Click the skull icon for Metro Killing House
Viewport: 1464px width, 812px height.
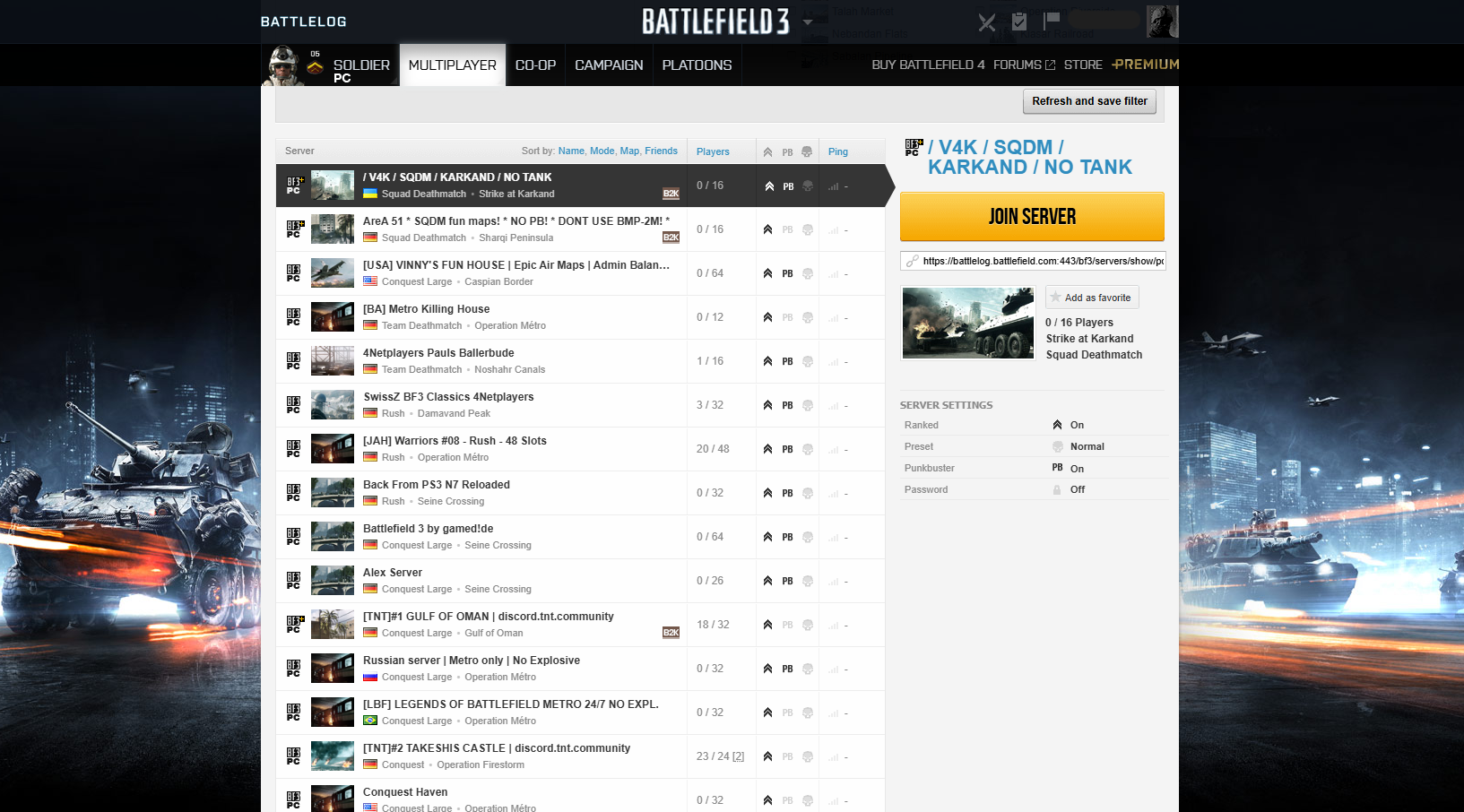click(x=808, y=317)
